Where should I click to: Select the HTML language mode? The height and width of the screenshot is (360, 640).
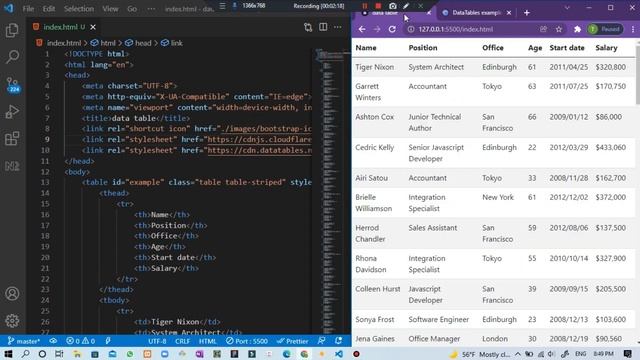click(207, 341)
